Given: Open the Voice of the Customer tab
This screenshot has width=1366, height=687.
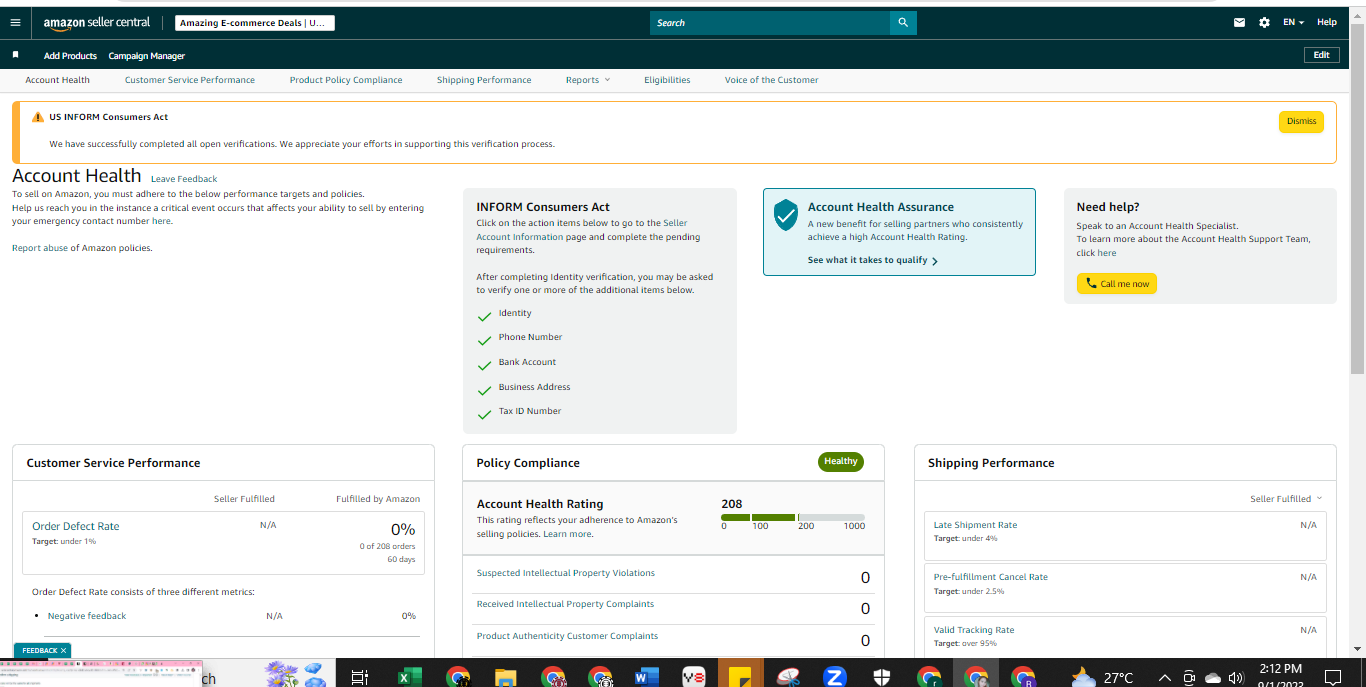Looking at the screenshot, I should click(x=772, y=80).
